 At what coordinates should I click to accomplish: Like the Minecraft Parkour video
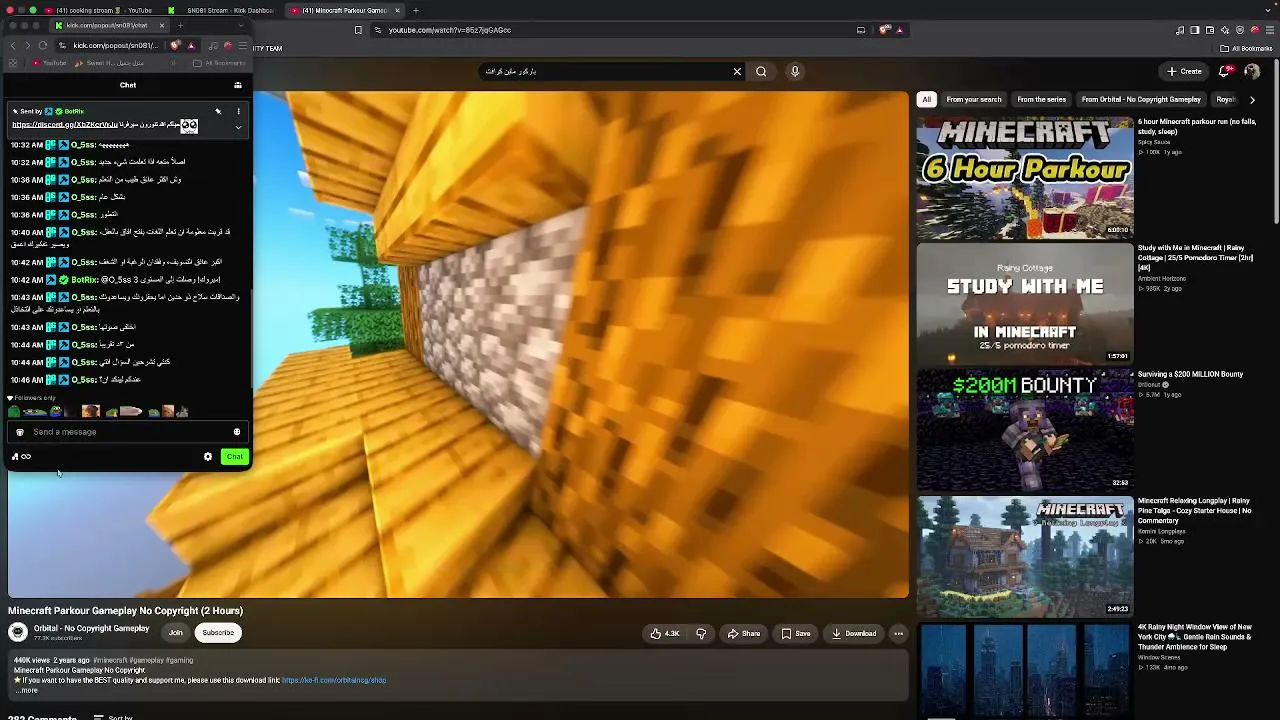coord(664,633)
